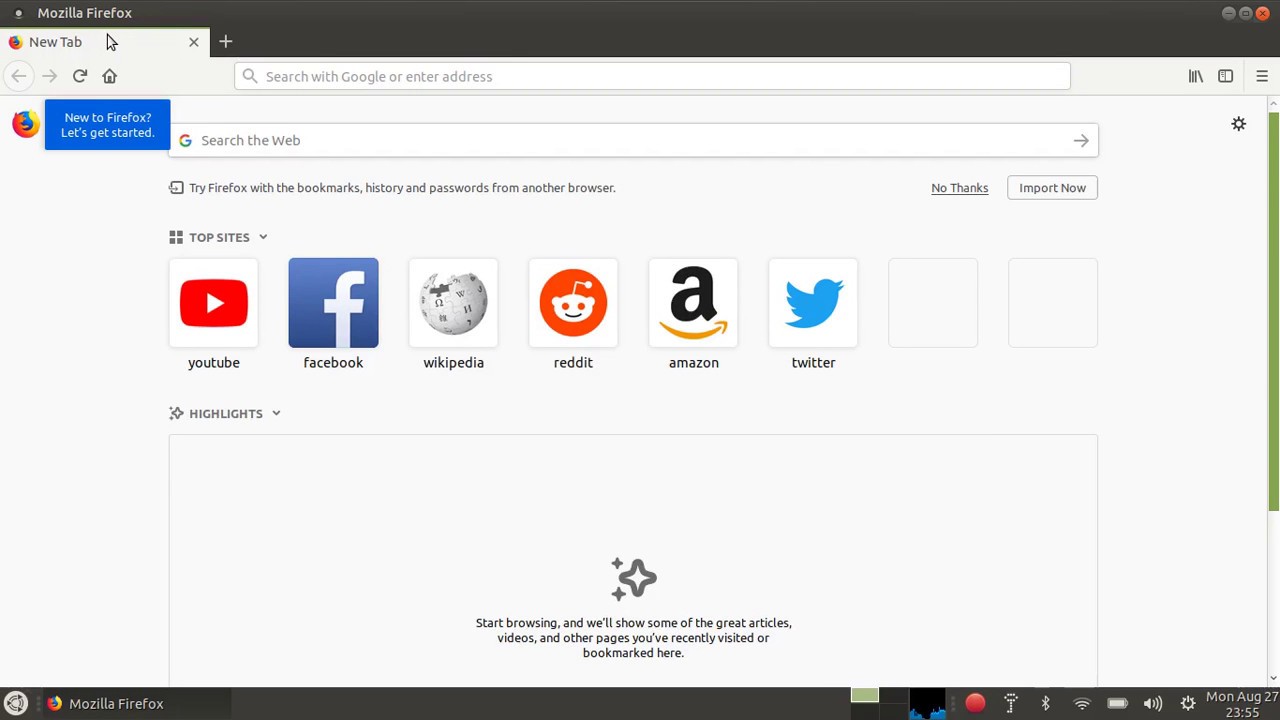Click the red record tray icon
Image resolution: width=1280 pixels, height=720 pixels.
(975, 703)
